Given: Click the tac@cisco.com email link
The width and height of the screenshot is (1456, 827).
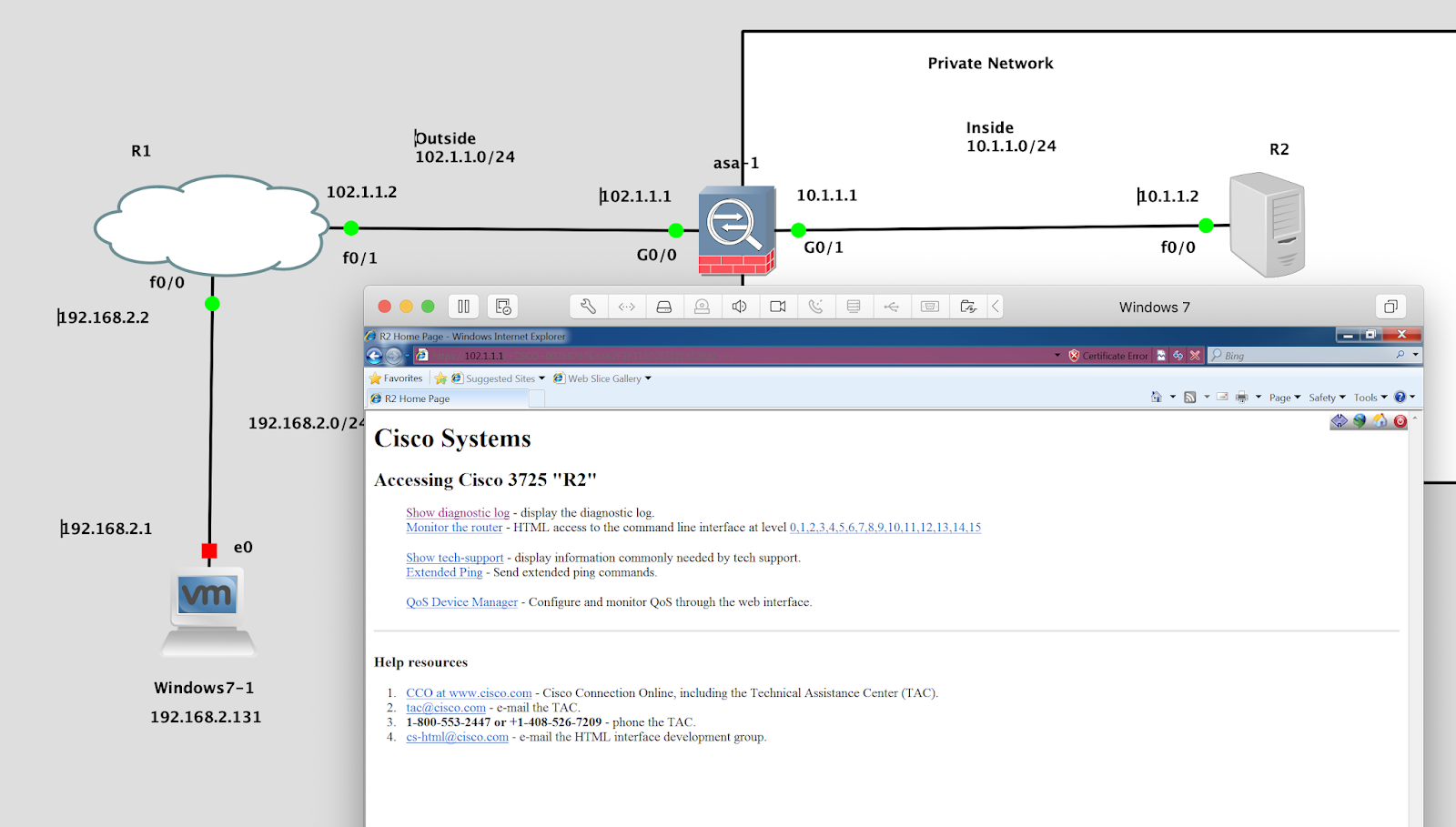Looking at the screenshot, I should 445,707.
